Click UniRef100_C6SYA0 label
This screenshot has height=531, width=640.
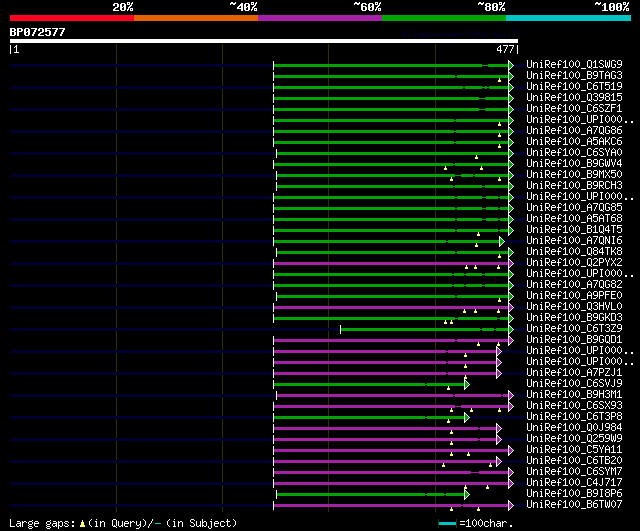[x=574, y=153]
